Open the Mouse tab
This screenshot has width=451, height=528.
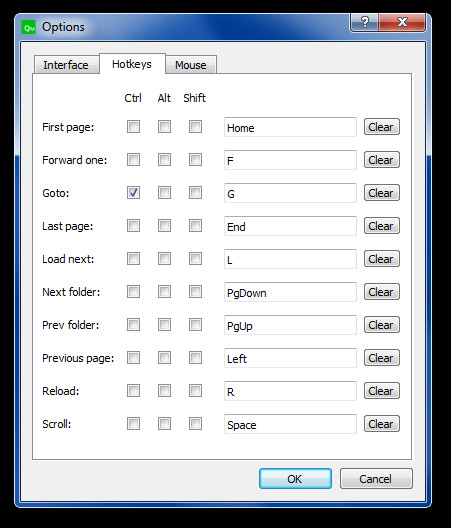(191, 65)
